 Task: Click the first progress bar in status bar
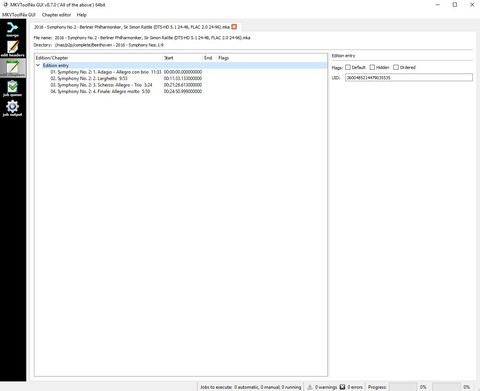tap(403, 387)
